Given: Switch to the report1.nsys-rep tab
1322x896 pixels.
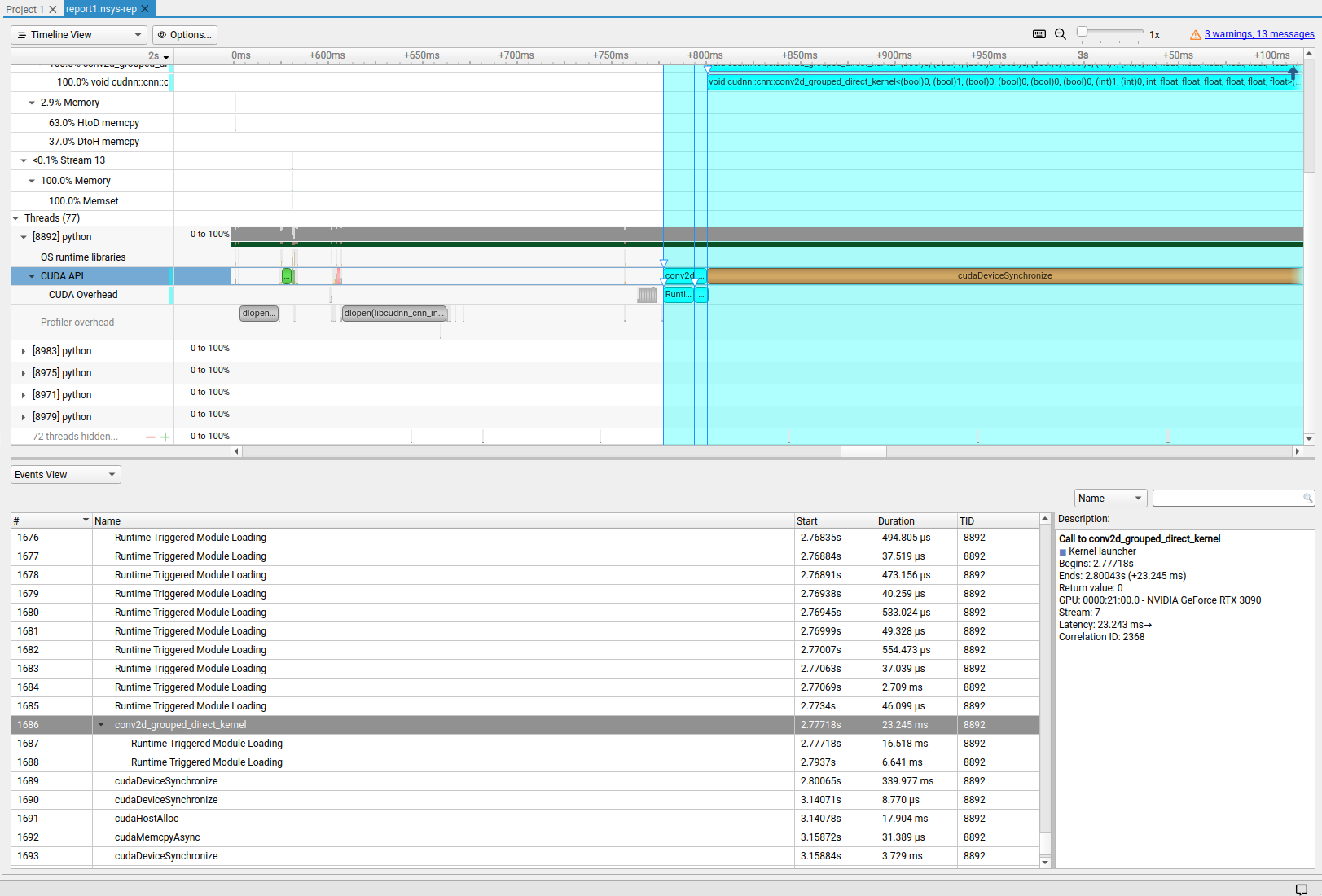Looking at the screenshot, I should (x=101, y=8).
